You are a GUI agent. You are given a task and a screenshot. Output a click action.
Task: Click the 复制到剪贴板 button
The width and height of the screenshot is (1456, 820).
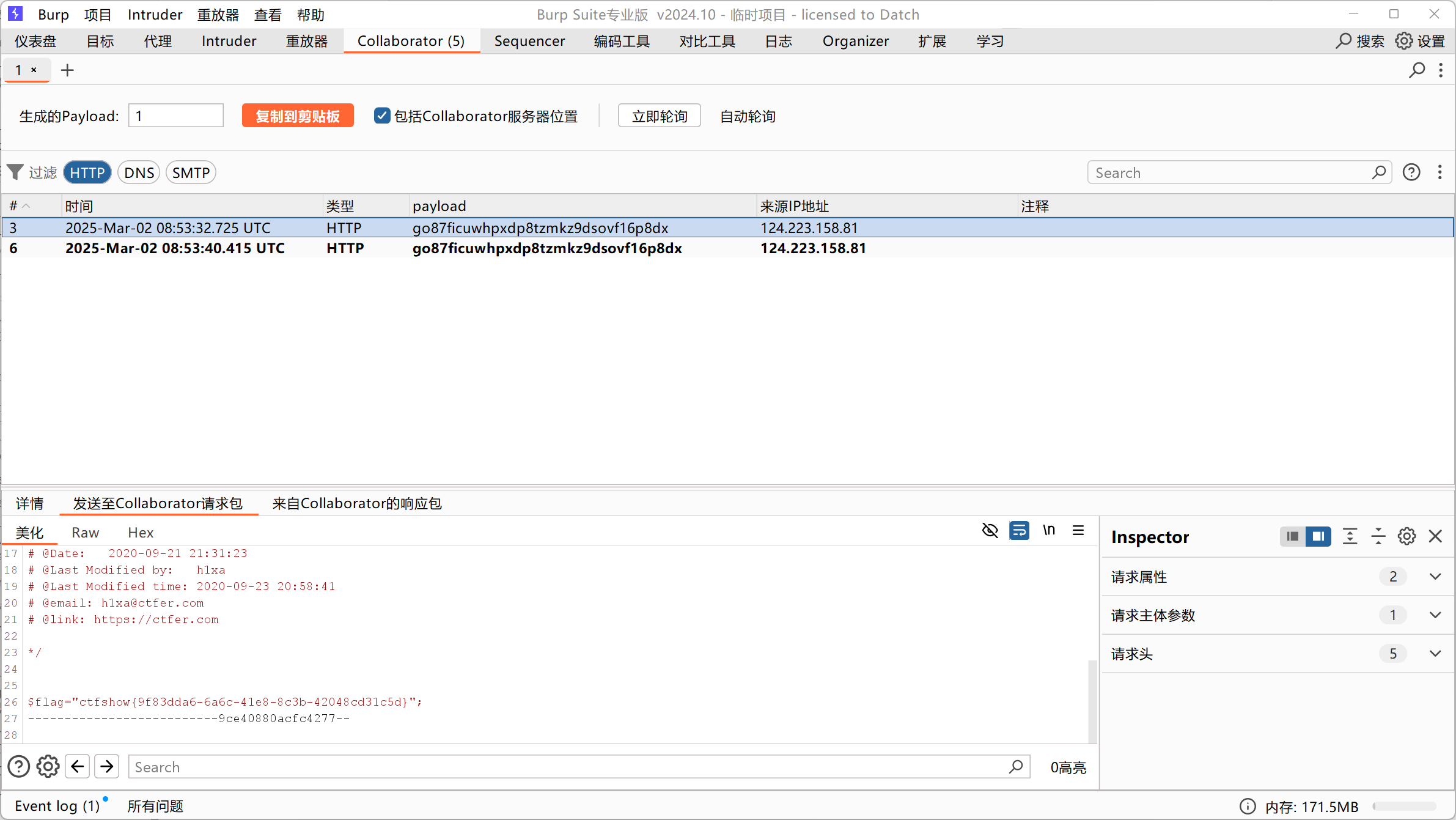point(298,116)
